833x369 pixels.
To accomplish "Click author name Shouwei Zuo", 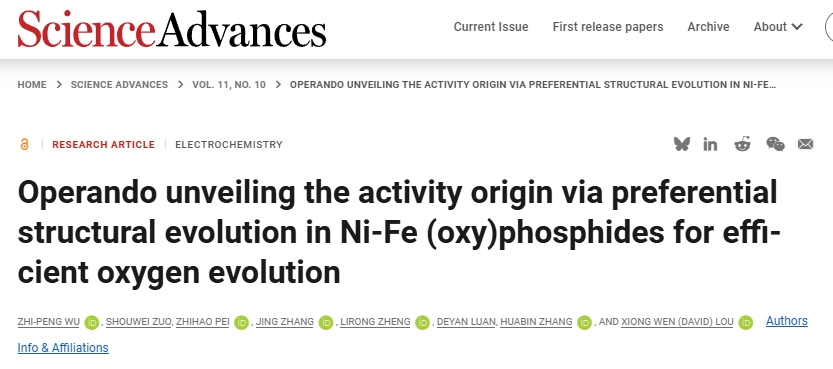I will pyautogui.click(x=139, y=322).
